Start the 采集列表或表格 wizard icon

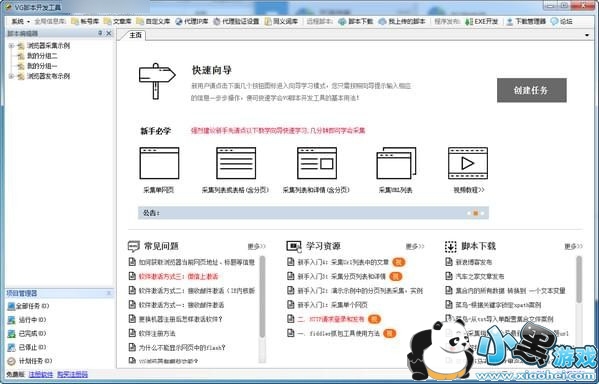point(236,163)
